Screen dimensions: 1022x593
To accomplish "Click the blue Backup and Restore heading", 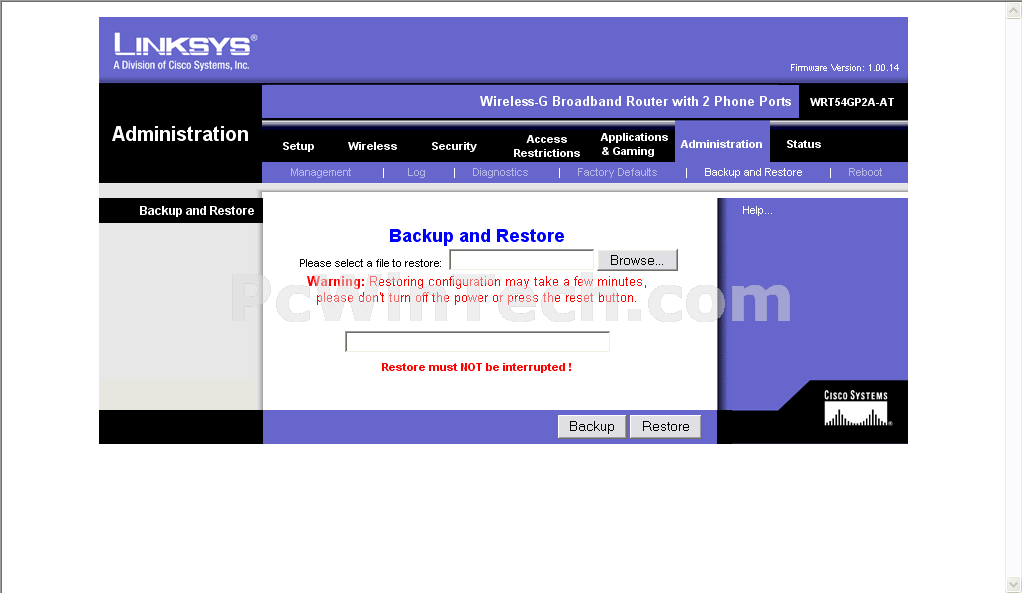I will pos(476,236).
